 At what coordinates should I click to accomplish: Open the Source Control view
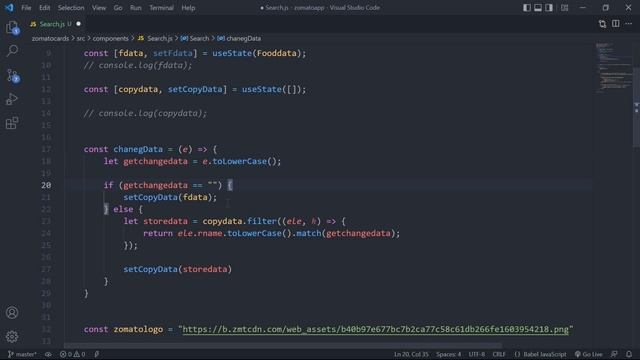(x=12, y=76)
